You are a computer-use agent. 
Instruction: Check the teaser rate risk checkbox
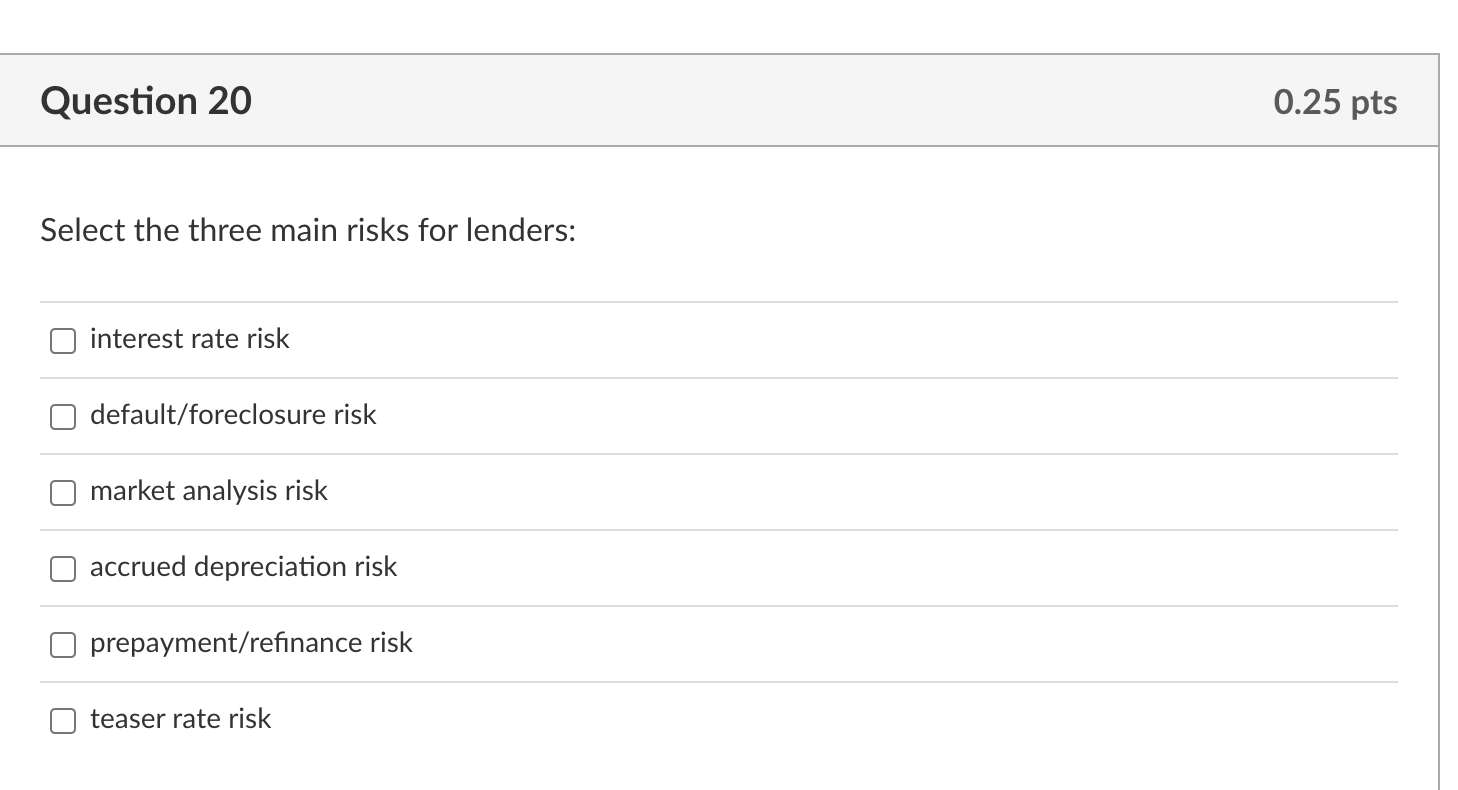pos(62,720)
